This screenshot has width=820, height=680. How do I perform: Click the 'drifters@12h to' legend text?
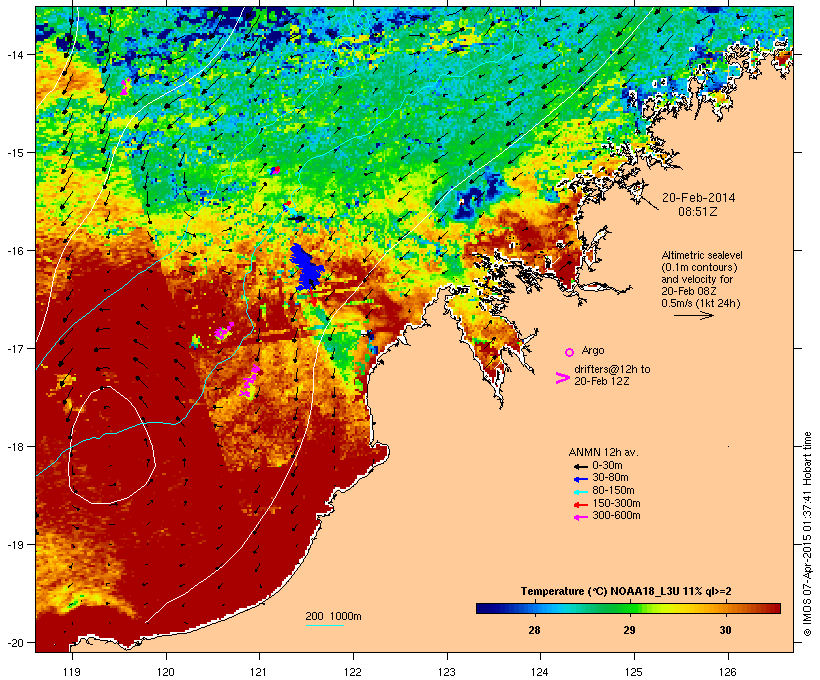612,369
